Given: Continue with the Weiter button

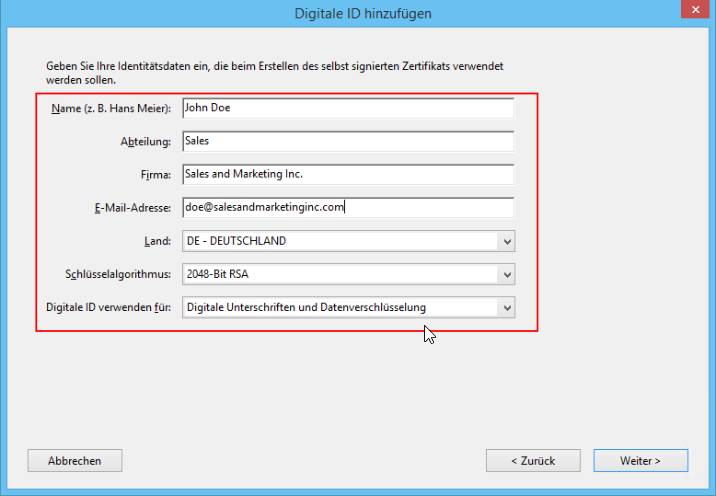Looking at the screenshot, I should pos(641,460).
